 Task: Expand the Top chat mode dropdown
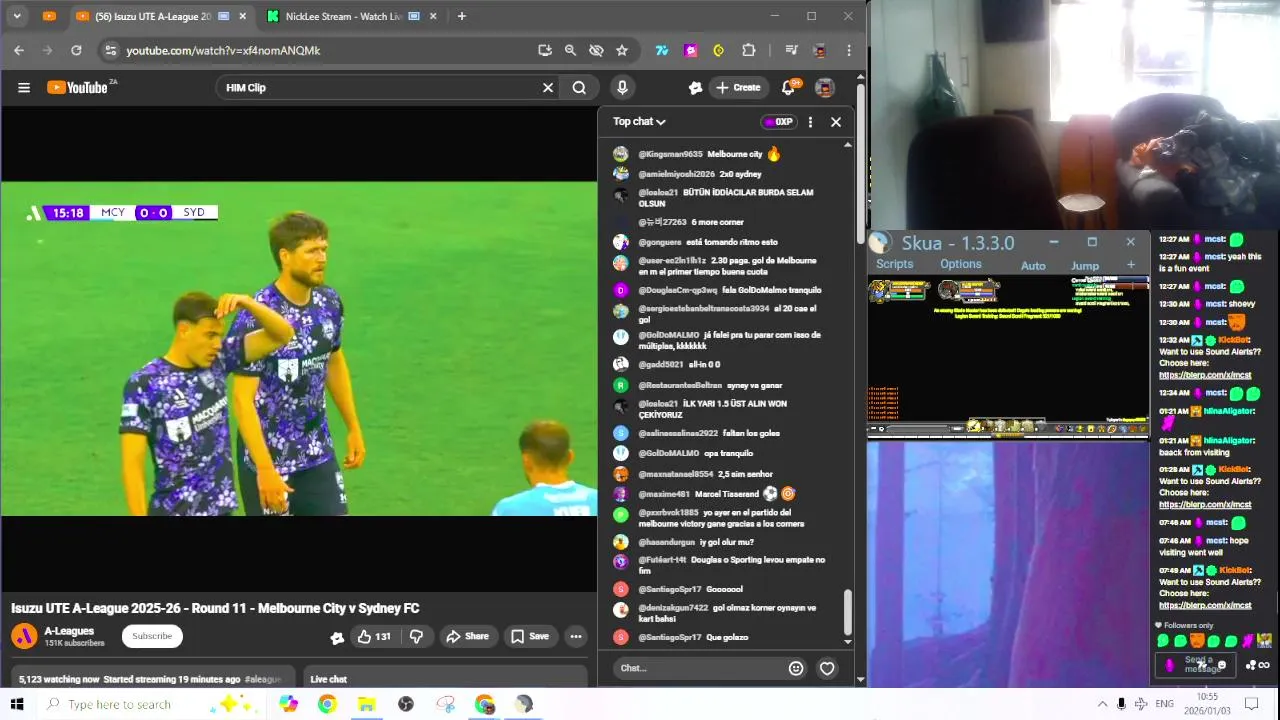639,122
